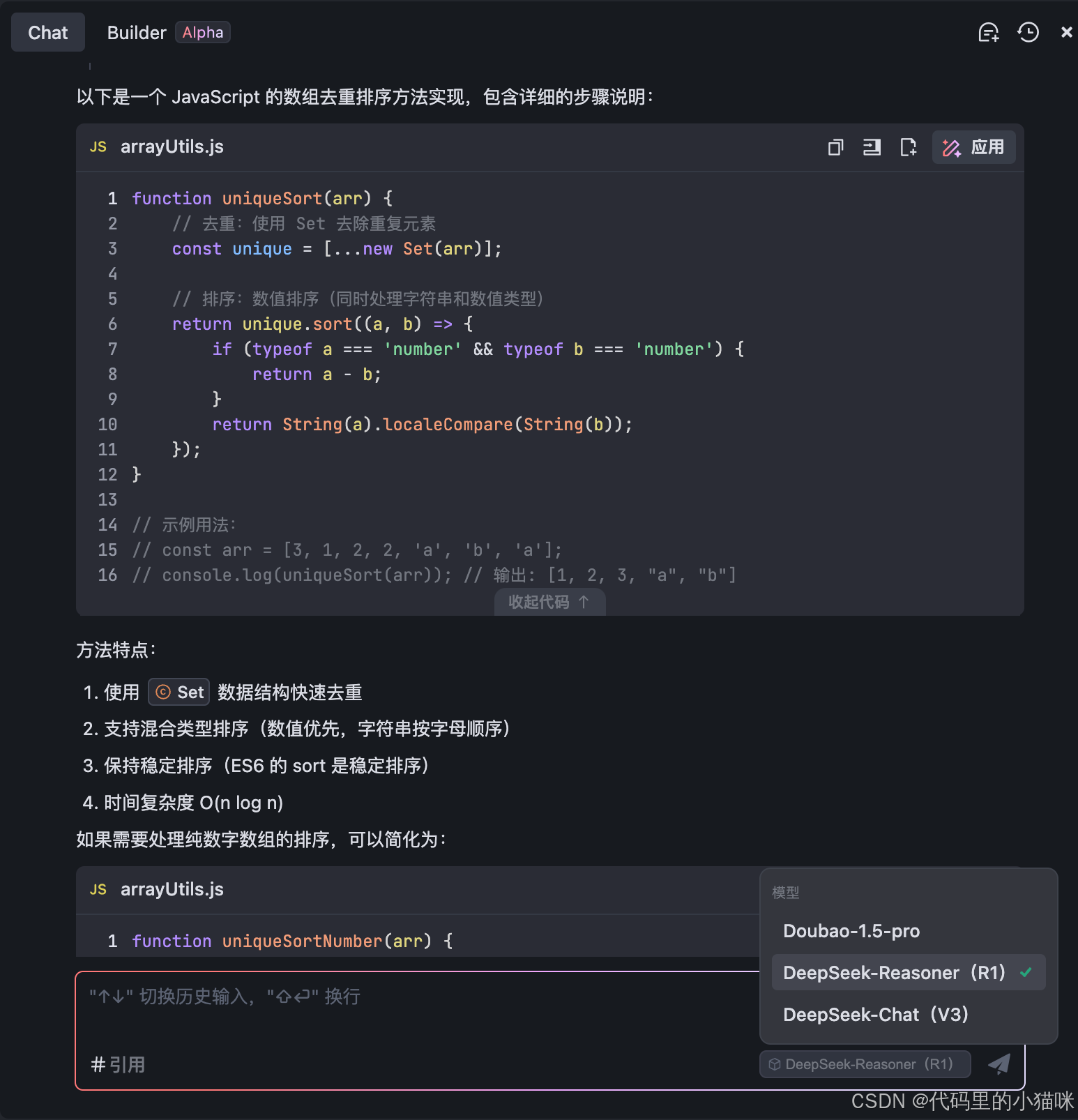Collapse code with 收起代码 button
The height and width of the screenshot is (1120, 1078).
549,602
